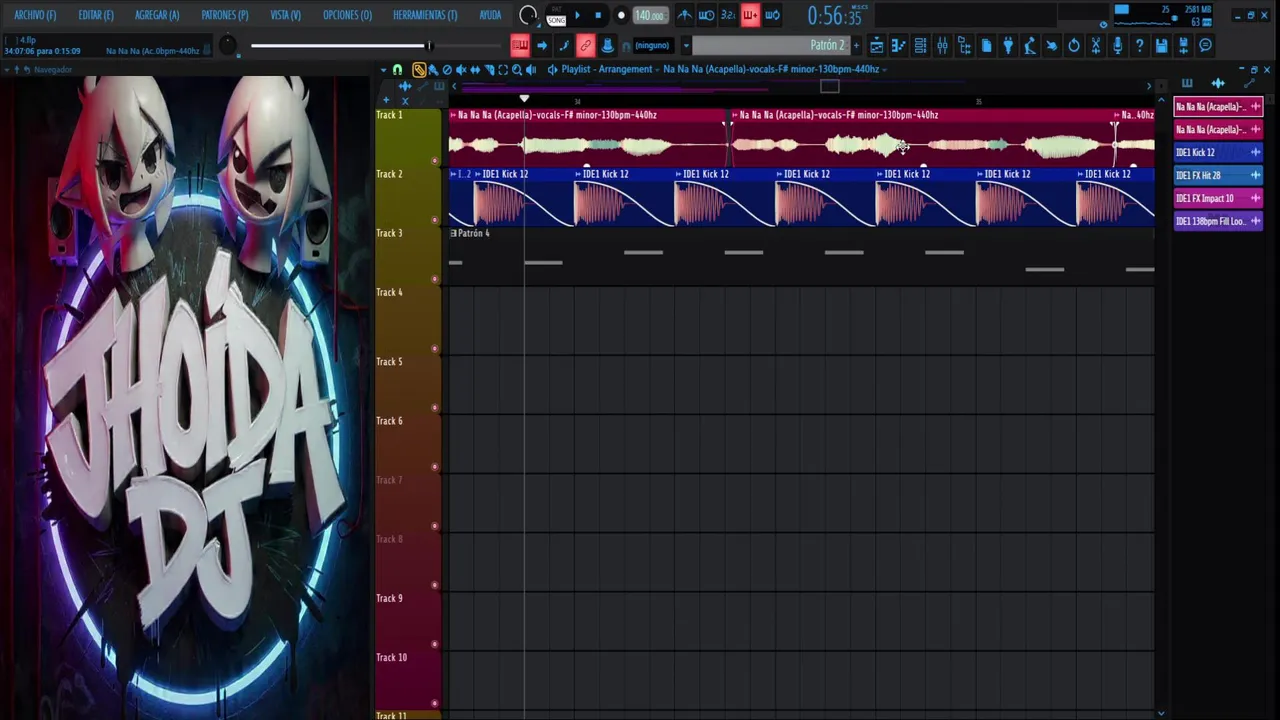Toggle the metronome icon
1280x720 pixels.
tap(684, 15)
